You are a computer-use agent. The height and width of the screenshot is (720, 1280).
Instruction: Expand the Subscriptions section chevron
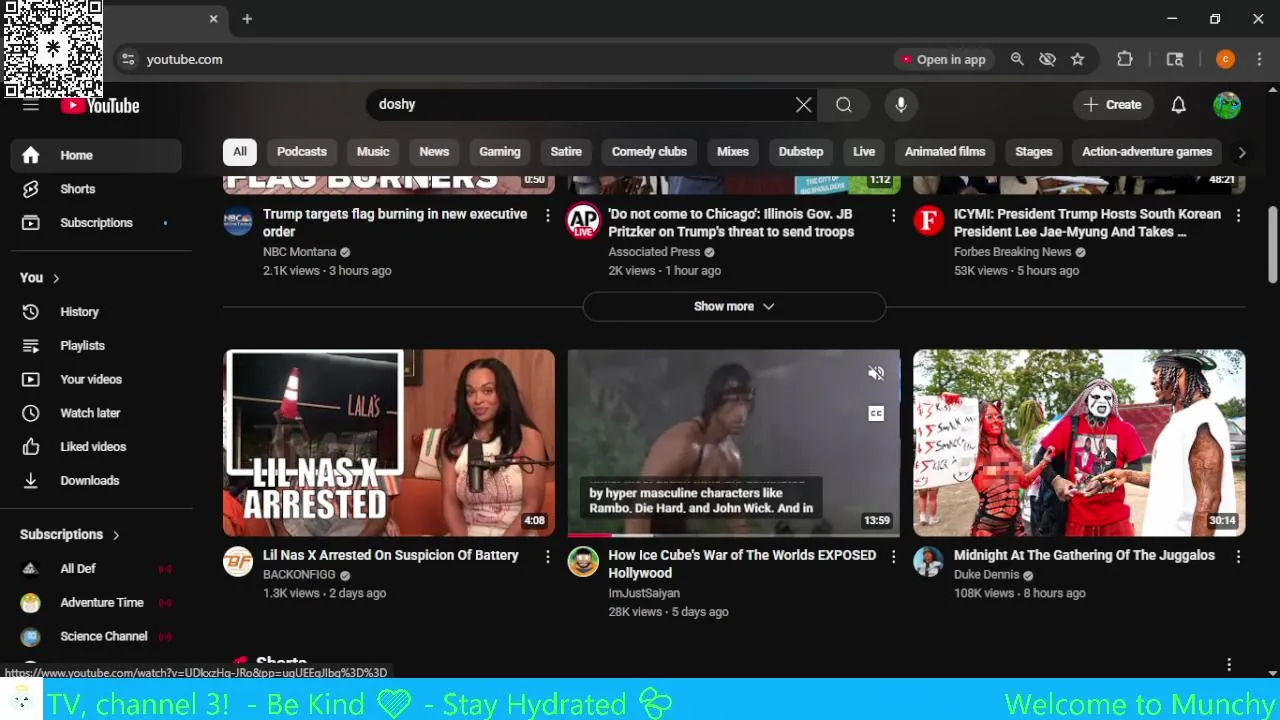pos(116,535)
